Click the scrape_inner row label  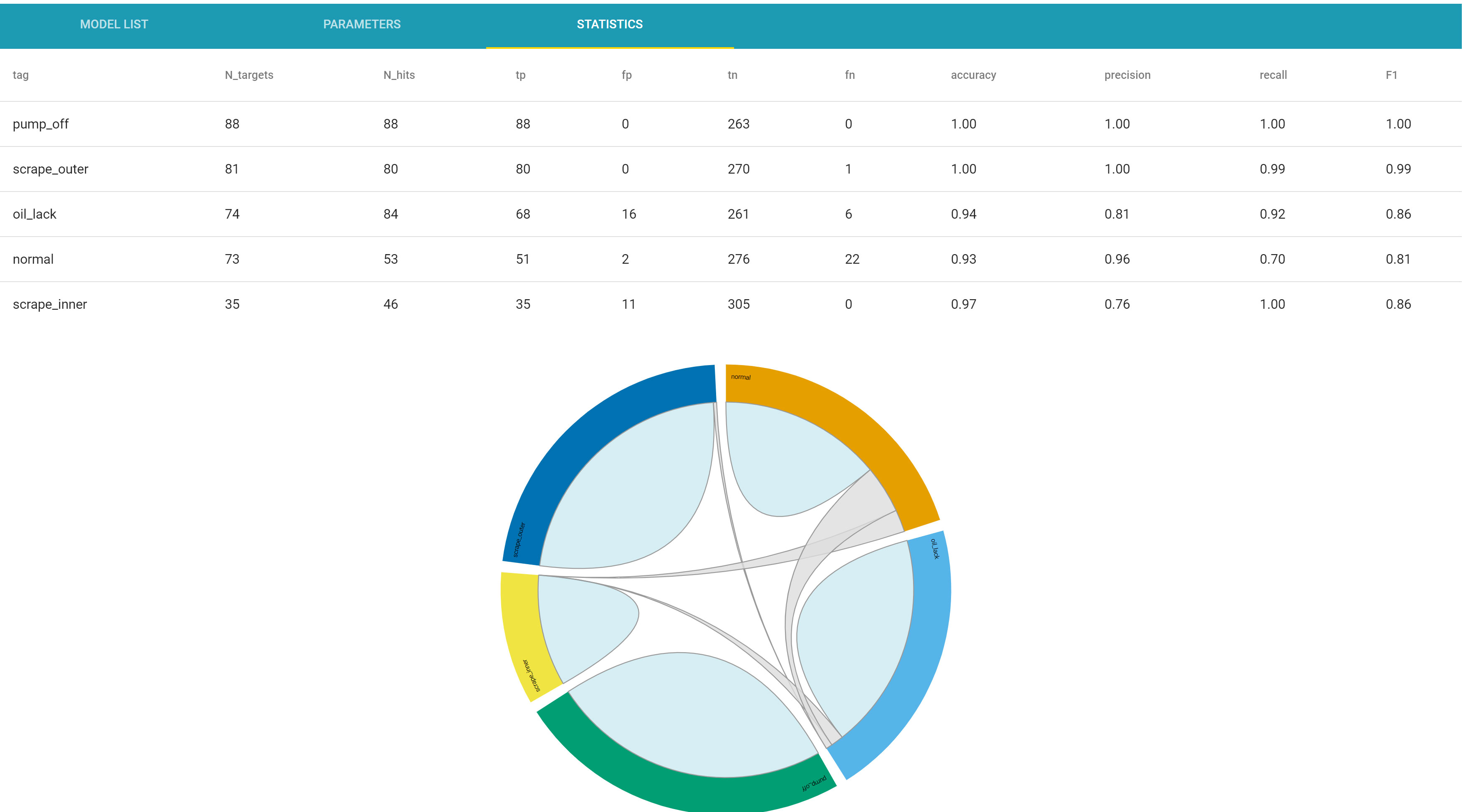[x=50, y=304]
